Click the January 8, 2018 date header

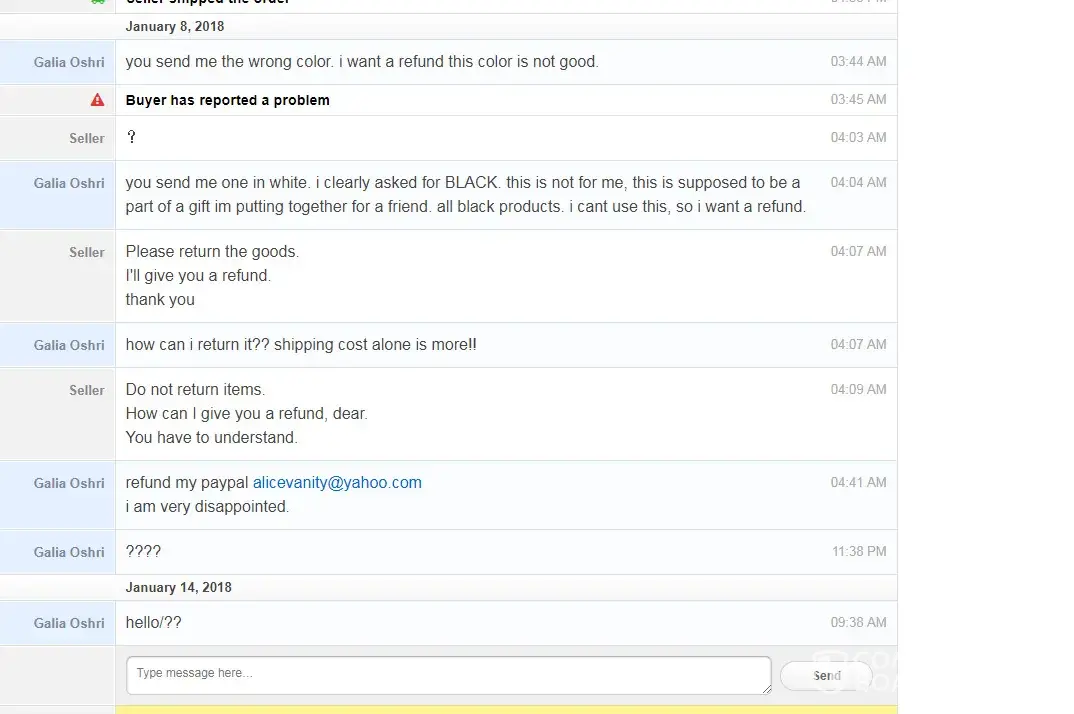[x=174, y=27]
